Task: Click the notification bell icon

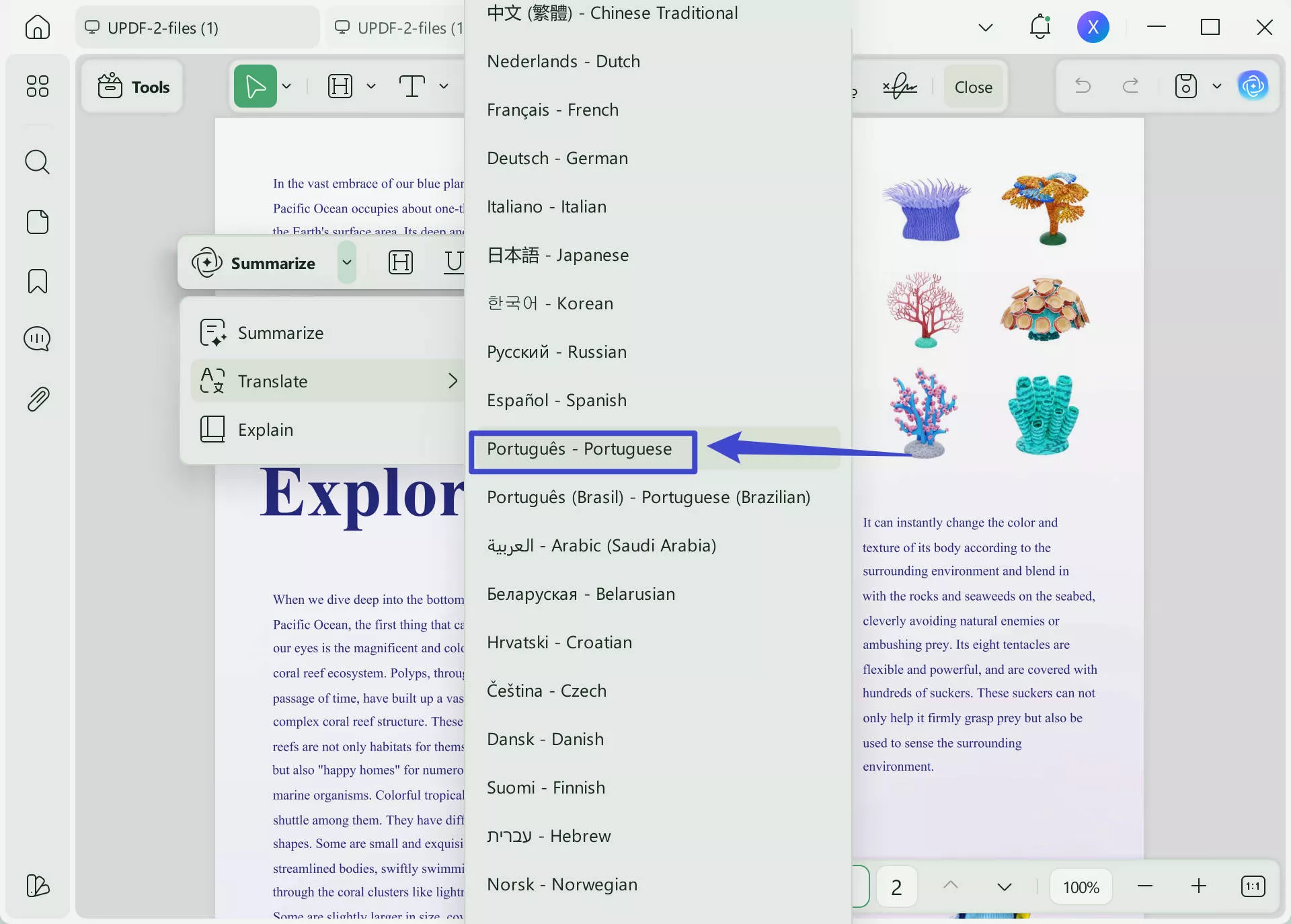Action: point(1040,28)
